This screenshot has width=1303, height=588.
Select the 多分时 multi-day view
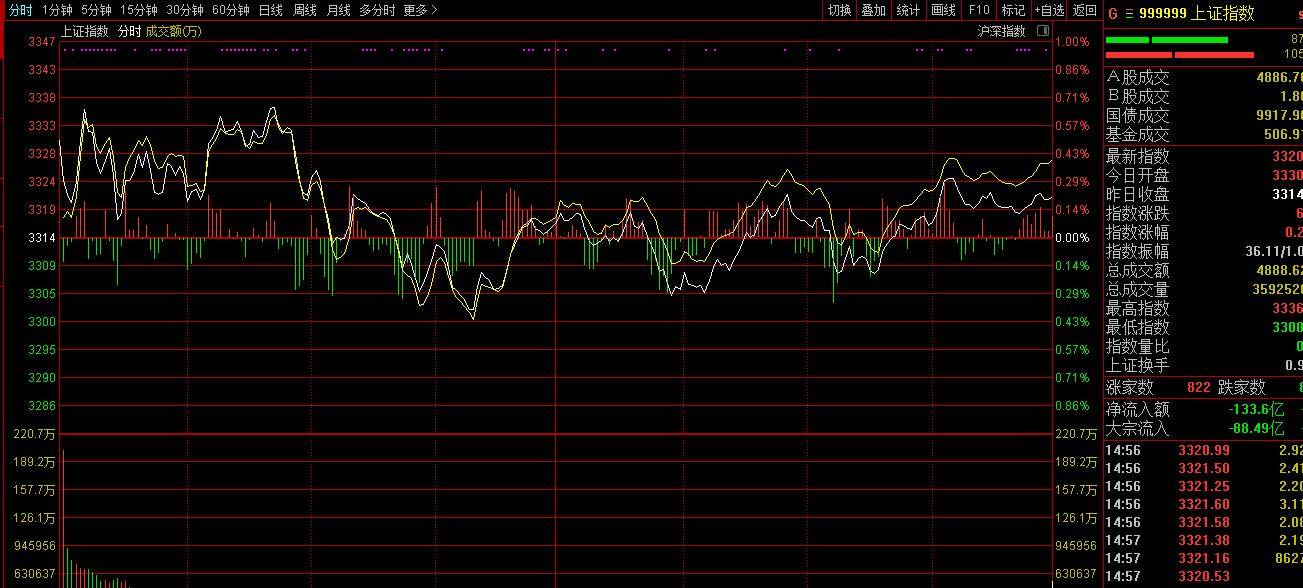pos(377,10)
